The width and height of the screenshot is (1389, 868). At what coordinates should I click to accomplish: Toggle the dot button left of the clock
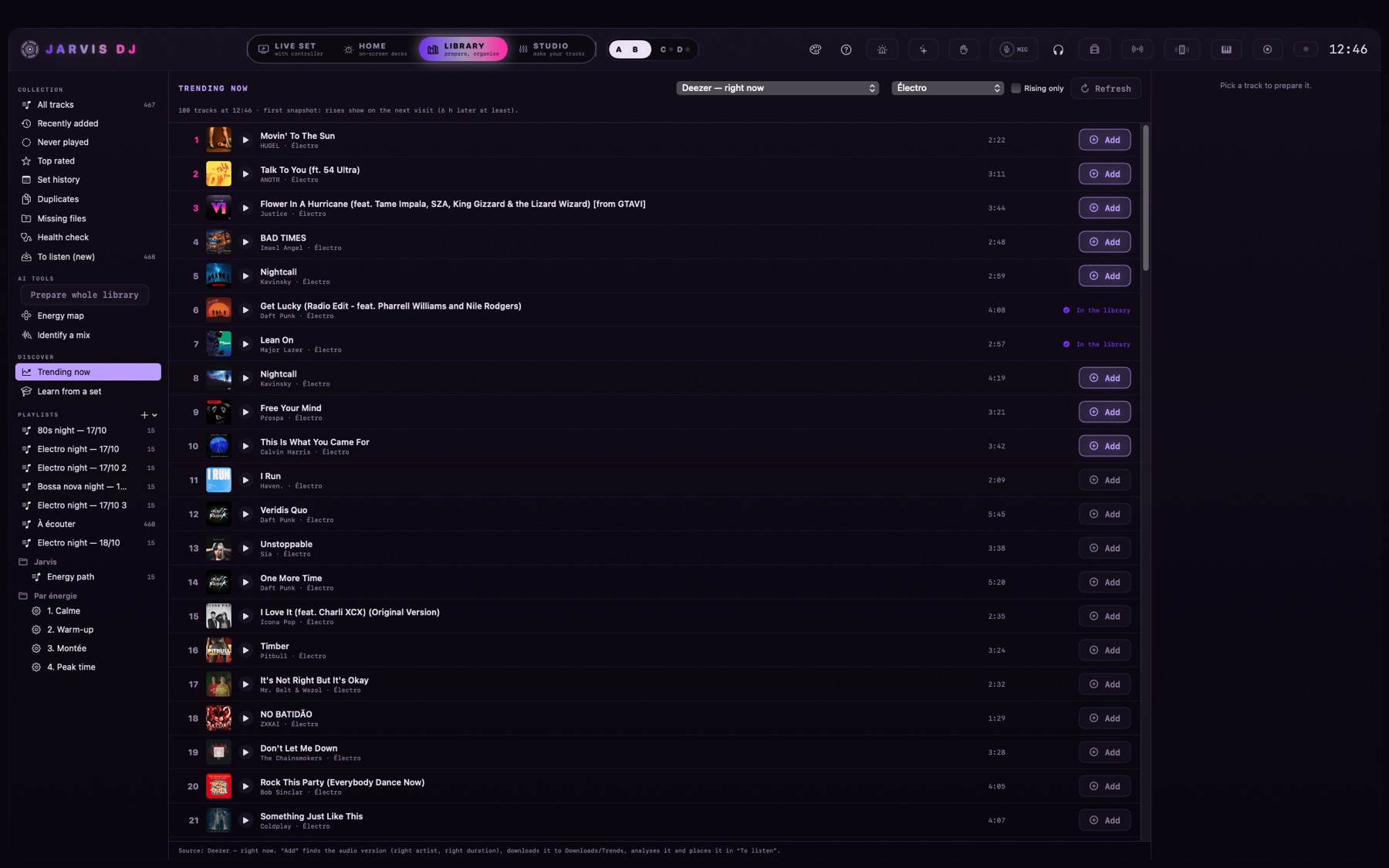pos(1306,49)
